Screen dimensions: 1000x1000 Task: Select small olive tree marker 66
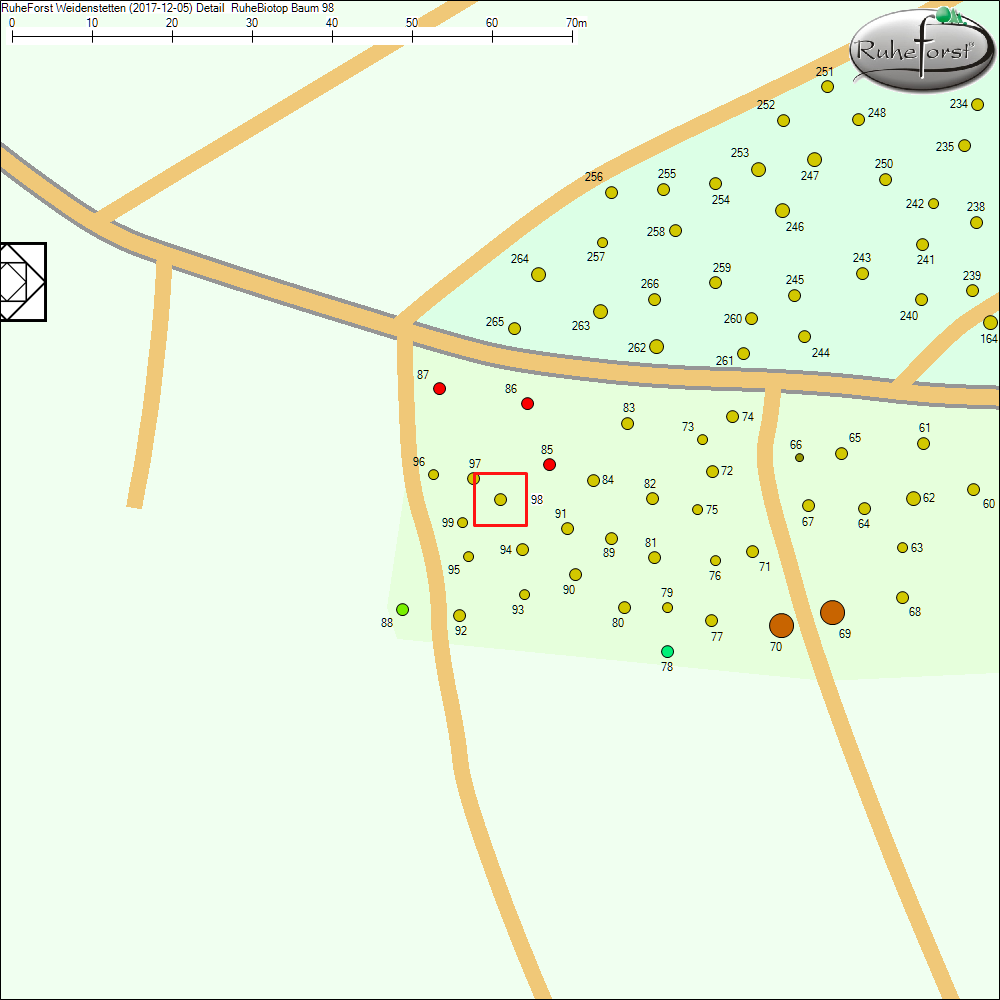(799, 457)
